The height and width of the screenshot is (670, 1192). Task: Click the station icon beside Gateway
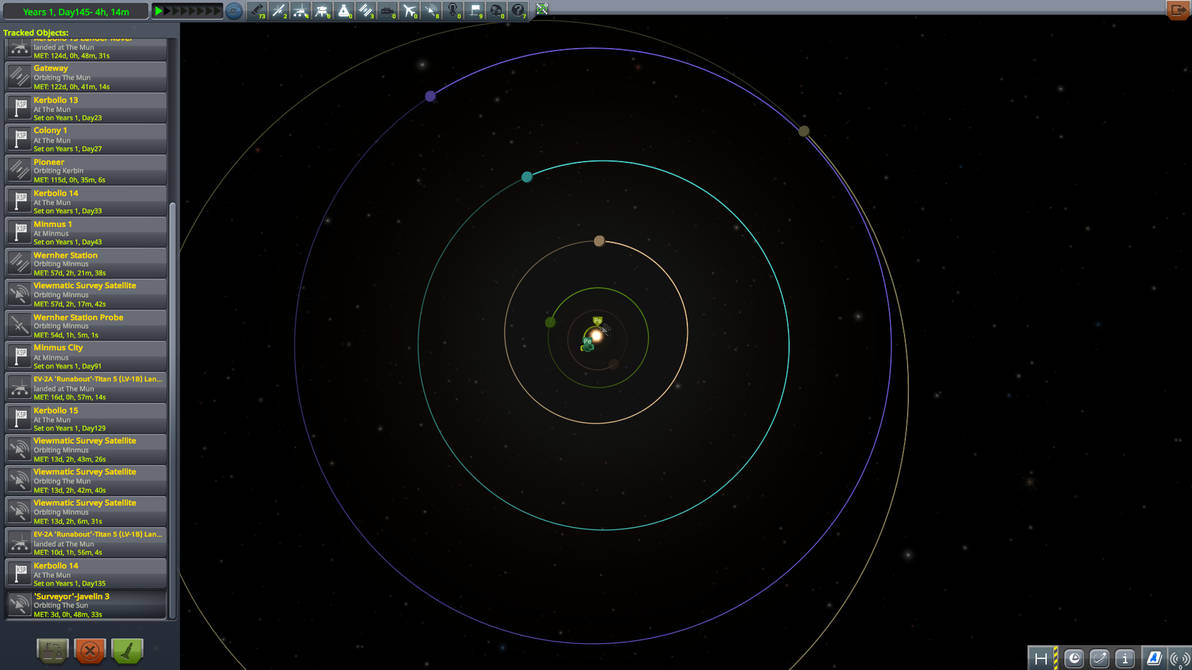click(20, 77)
